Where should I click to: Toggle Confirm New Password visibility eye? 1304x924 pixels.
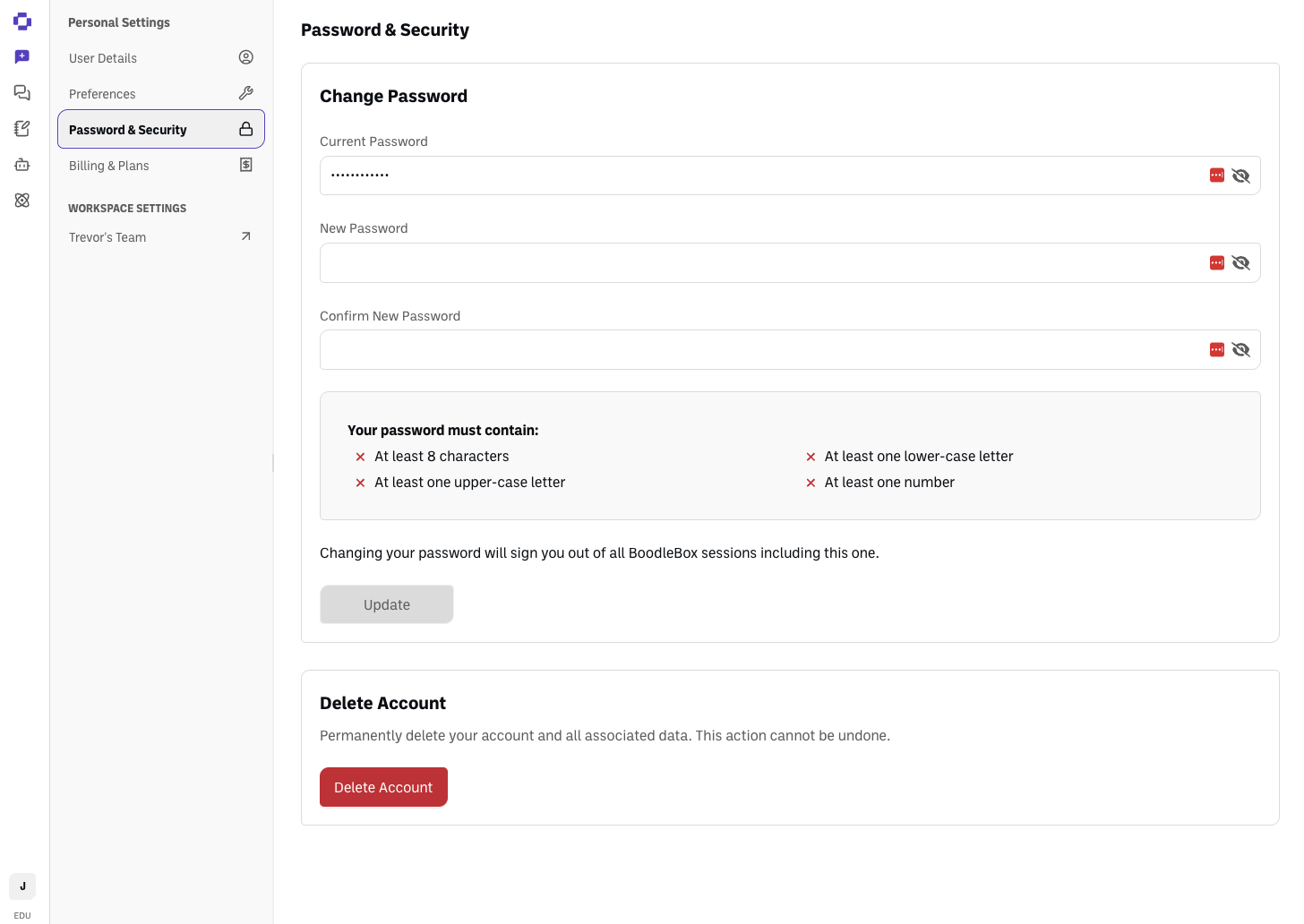point(1240,349)
